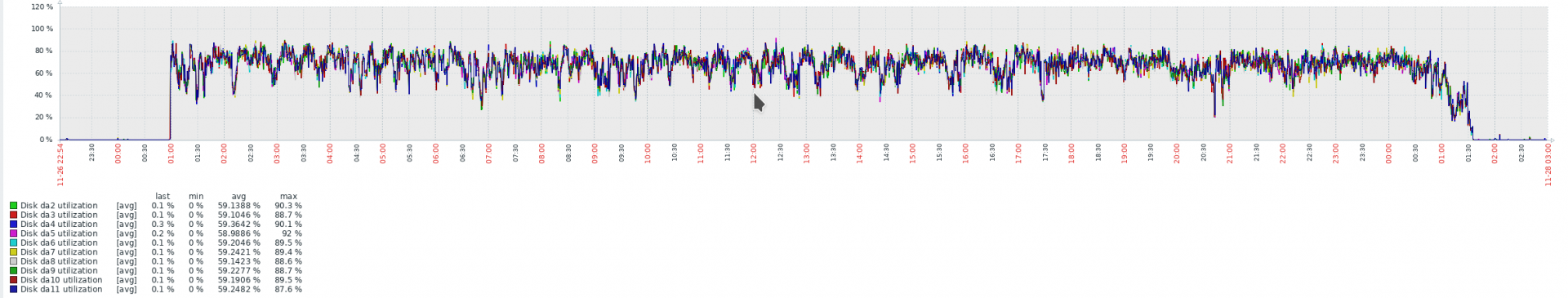This screenshot has height=298, width=1568.
Task: Click the 16:00 time axis marker
Action: (965, 153)
